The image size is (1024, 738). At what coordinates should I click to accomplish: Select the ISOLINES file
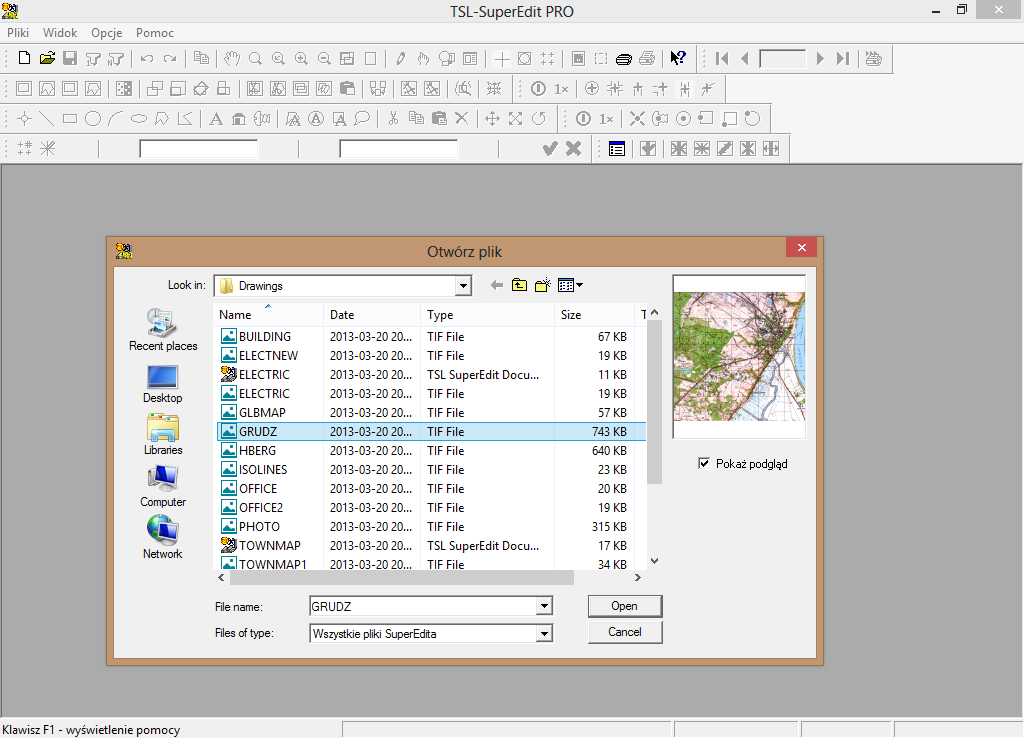(x=432, y=470)
